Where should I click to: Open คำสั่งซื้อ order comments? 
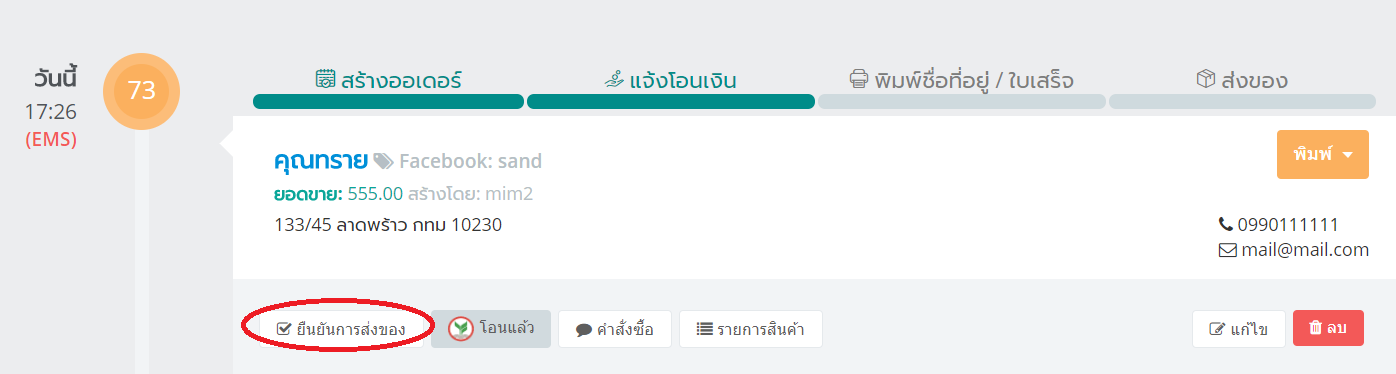[615, 329]
